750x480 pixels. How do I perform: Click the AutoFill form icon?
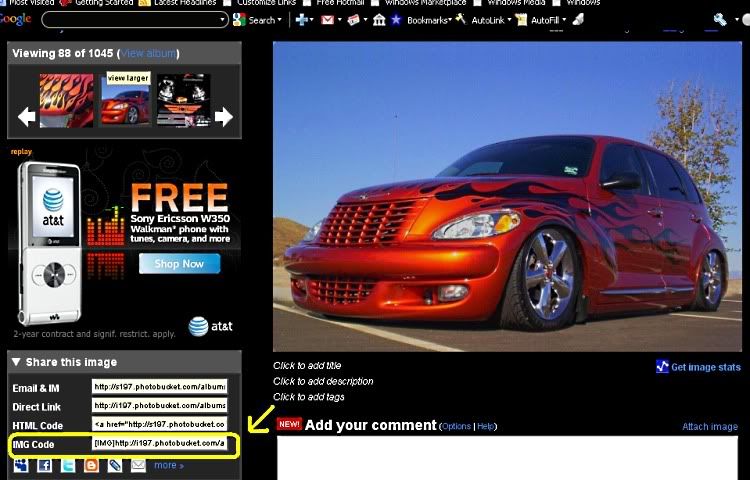pos(521,20)
